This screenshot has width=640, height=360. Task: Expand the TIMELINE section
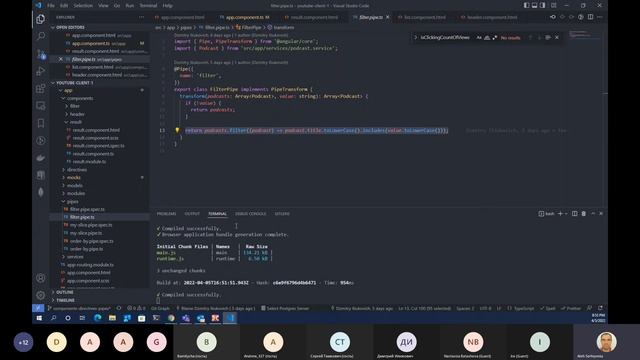point(53,300)
